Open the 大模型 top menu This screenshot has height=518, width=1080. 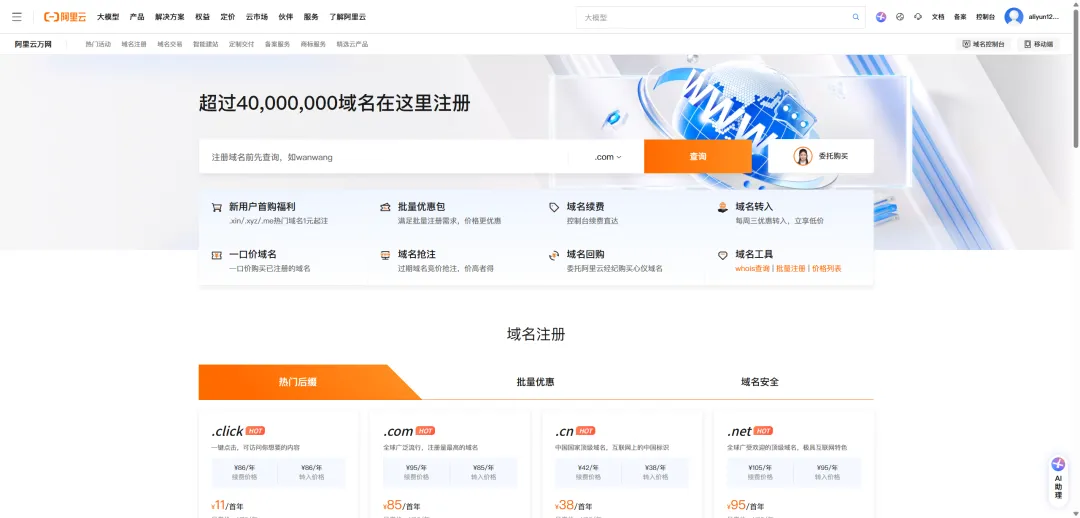click(x=108, y=17)
